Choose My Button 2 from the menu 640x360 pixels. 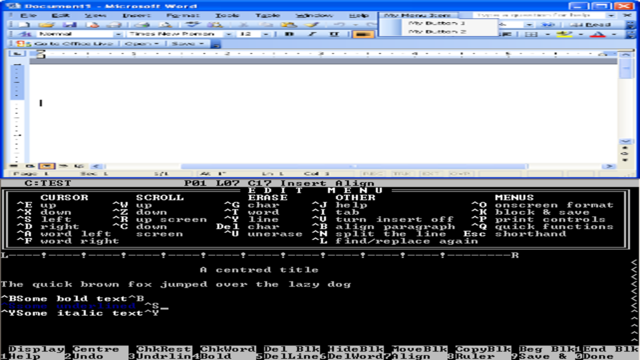click(x=437, y=31)
